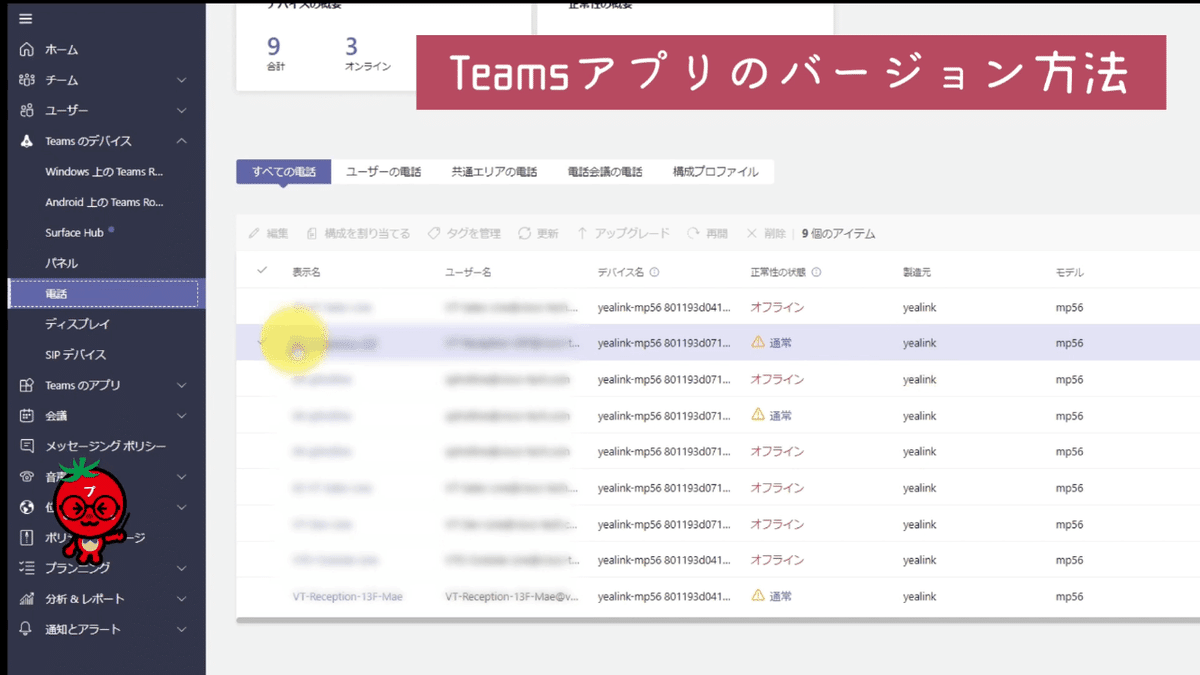Click the Home house icon
1200x675 pixels.
tap(26, 49)
